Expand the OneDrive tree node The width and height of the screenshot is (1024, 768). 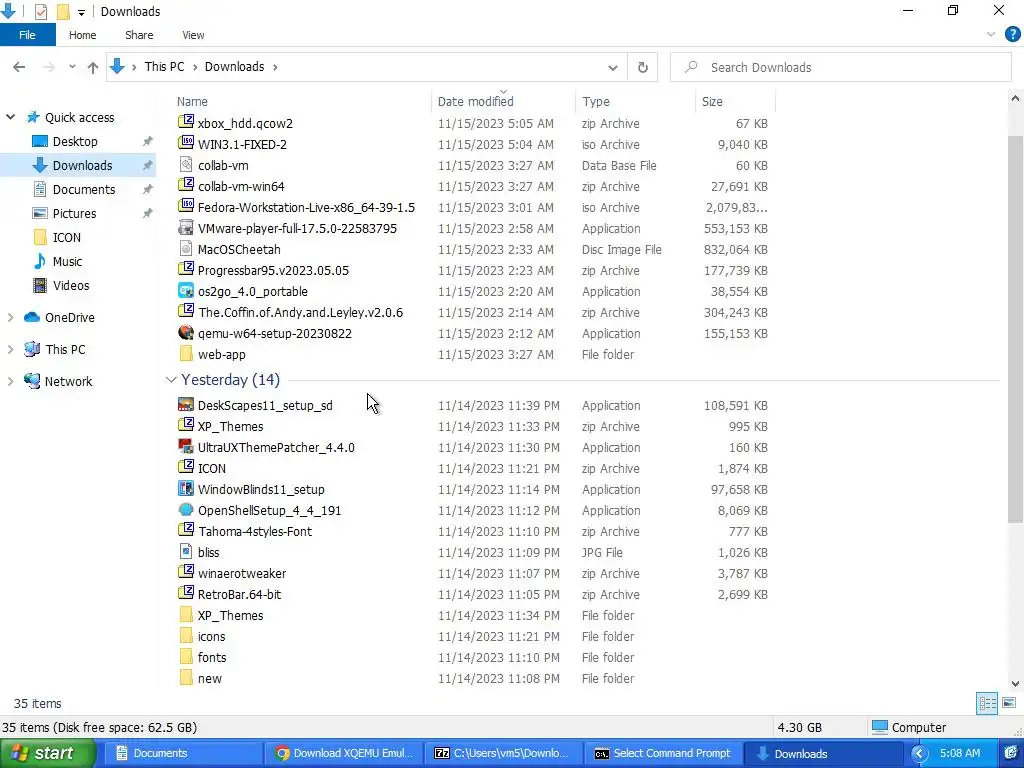(x=10, y=317)
